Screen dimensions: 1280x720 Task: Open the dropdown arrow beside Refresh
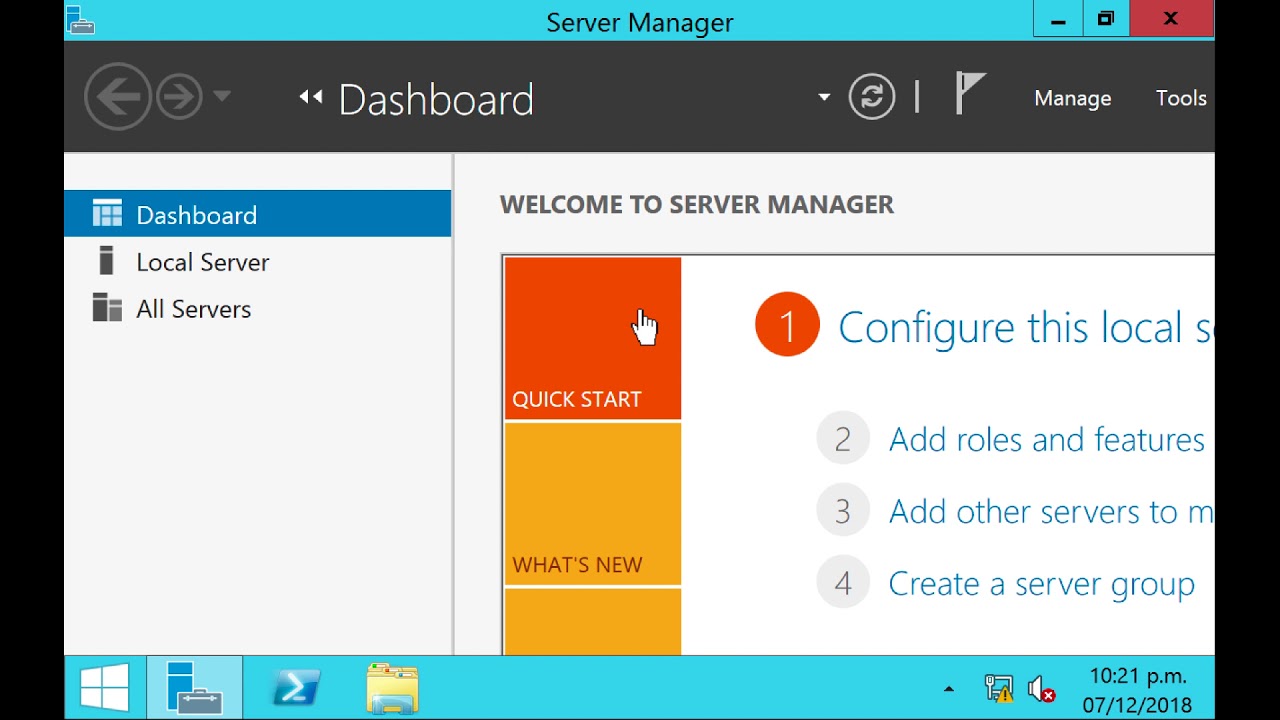point(824,97)
